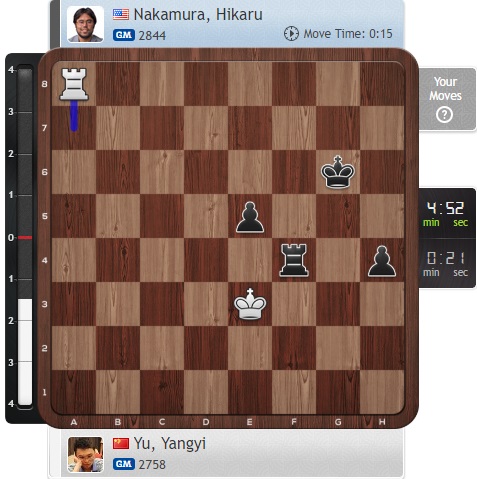Click Hikaru Nakamura's profile photo
Viewport: 477px width, 479px height.
pos(85,24)
